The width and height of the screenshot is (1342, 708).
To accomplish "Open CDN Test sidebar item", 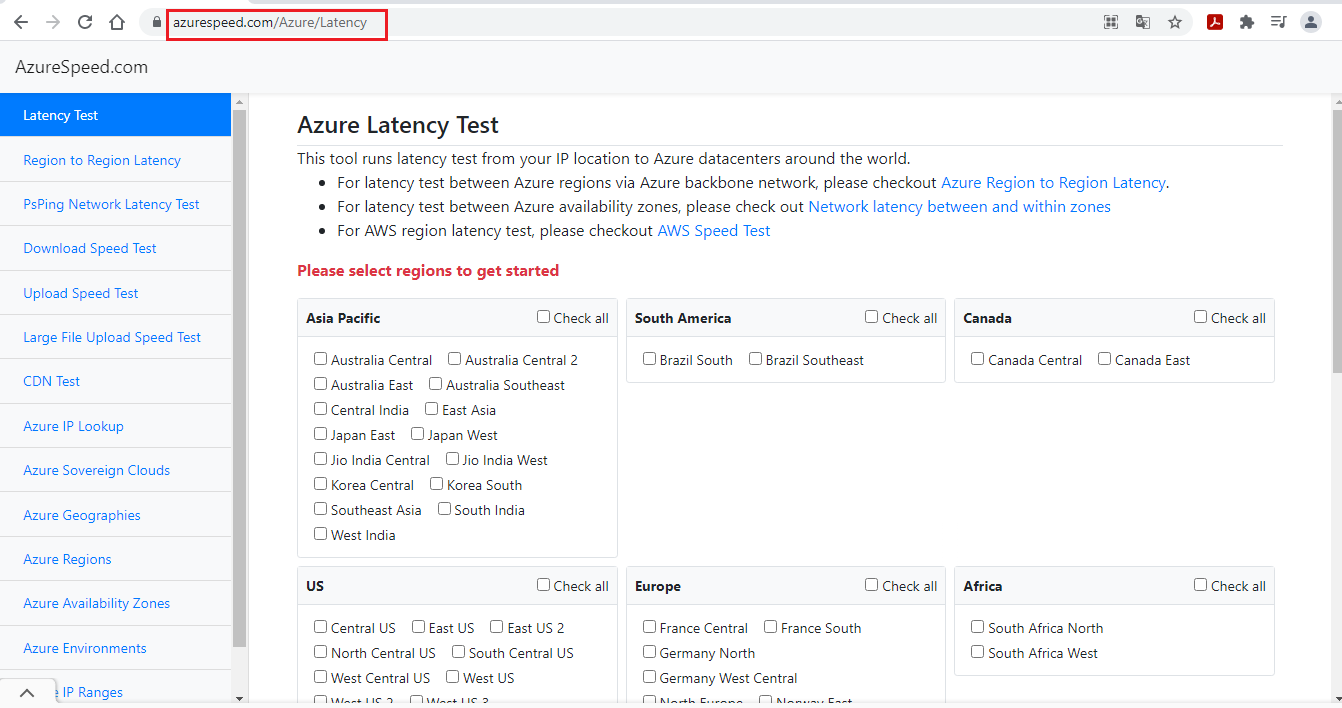I will (x=116, y=381).
